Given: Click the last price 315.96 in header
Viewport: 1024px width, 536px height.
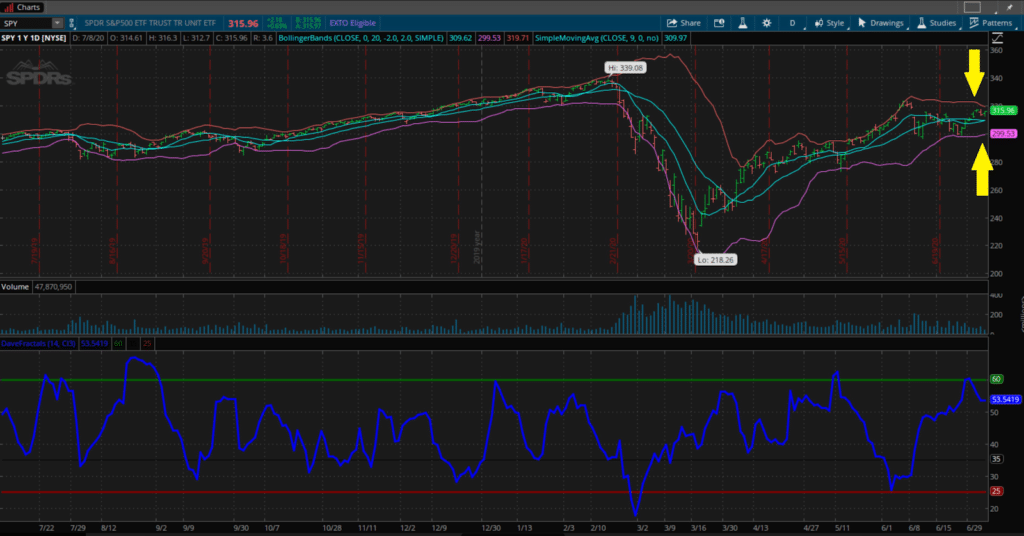Looking at the screenshot, I should click(x=243, y=24).
